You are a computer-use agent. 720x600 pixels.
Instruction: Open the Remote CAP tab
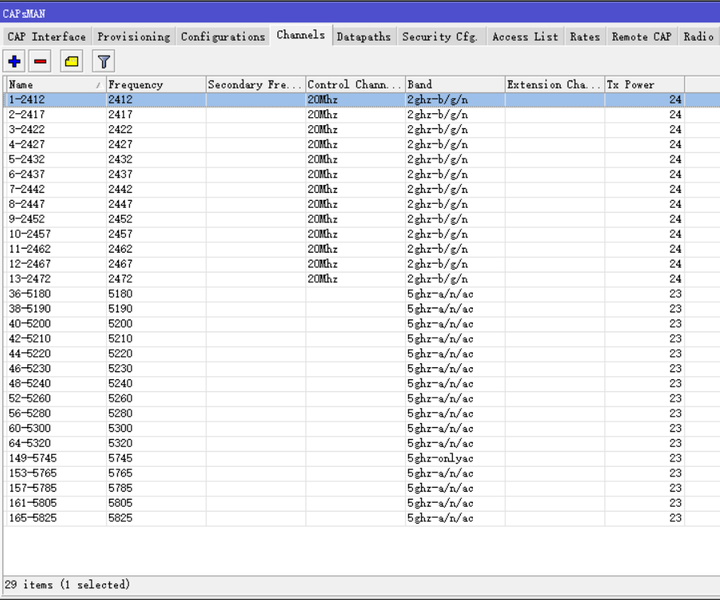641,37
